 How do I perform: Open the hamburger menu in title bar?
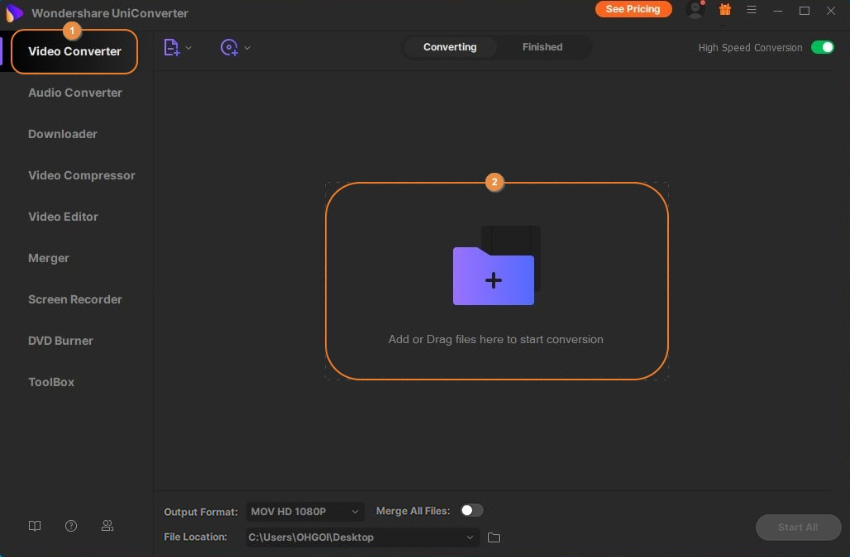pos(752,10)
